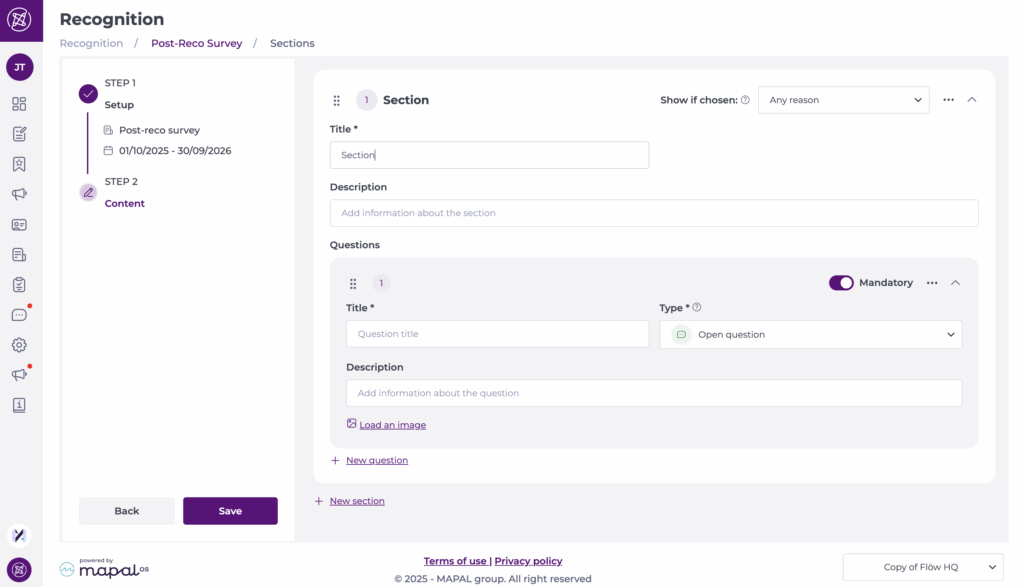Click the clipboard checklist icon in sidebar

(x=19, y=285)
